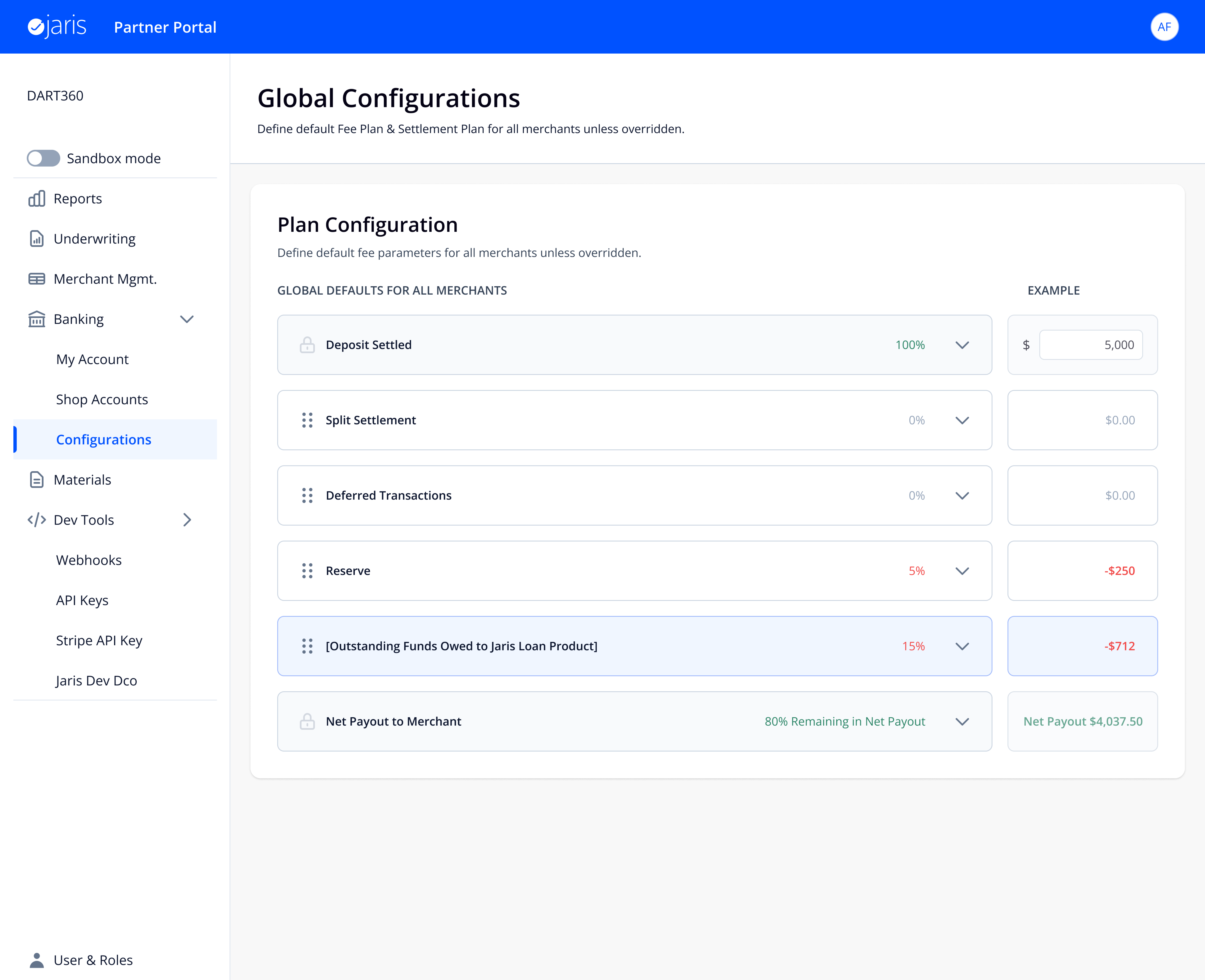
Task: Click the Partner Portal header title
Action: [165, 27]
